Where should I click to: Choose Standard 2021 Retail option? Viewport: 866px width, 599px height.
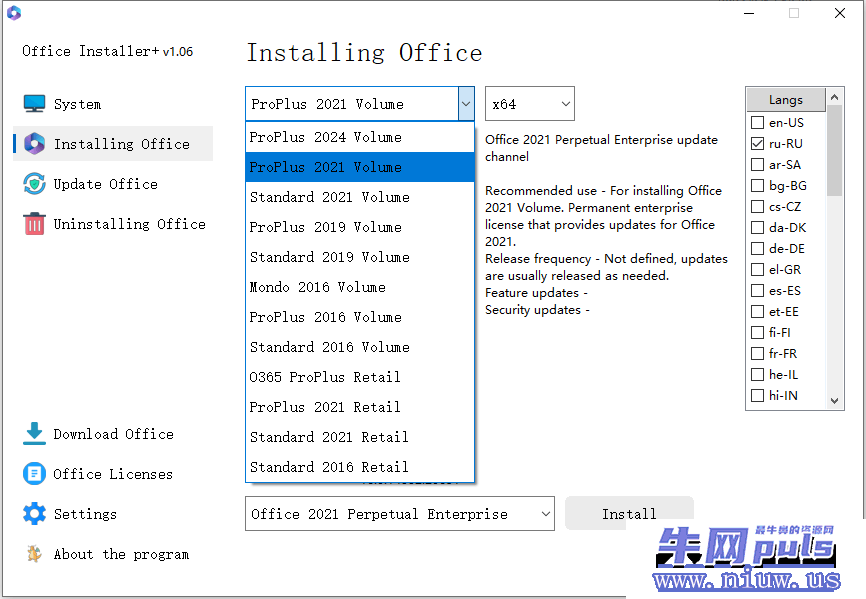[360, 437]
